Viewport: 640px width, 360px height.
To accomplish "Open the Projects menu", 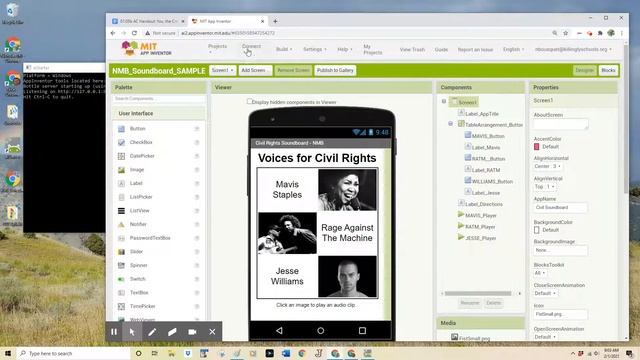I will click(218, 49).
